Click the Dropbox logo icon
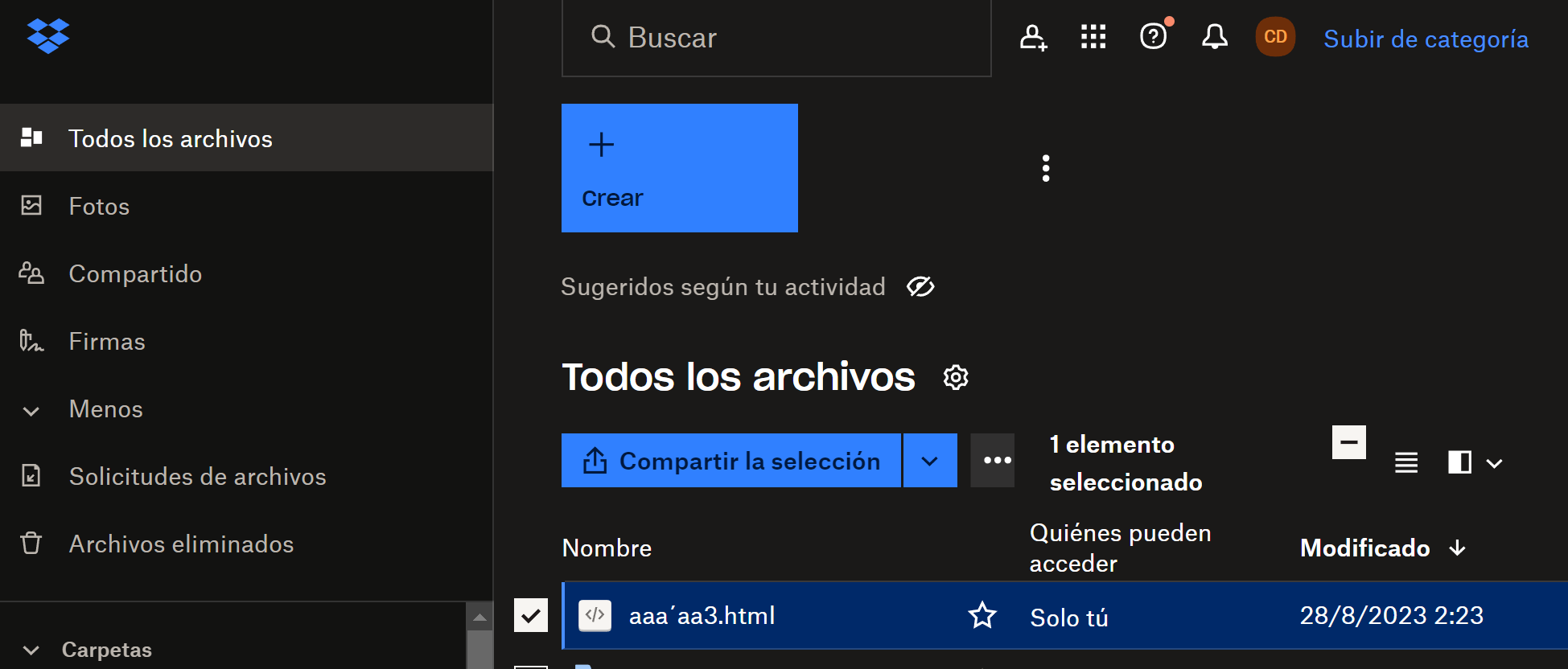Viewport: 1568px width, 669px height. 48,36
